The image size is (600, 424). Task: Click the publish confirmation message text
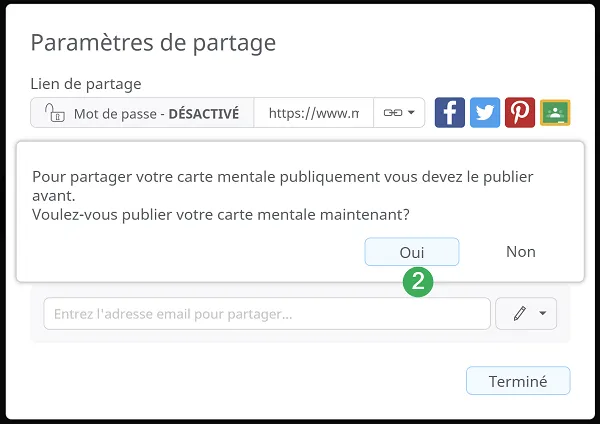tap(283, 186)
